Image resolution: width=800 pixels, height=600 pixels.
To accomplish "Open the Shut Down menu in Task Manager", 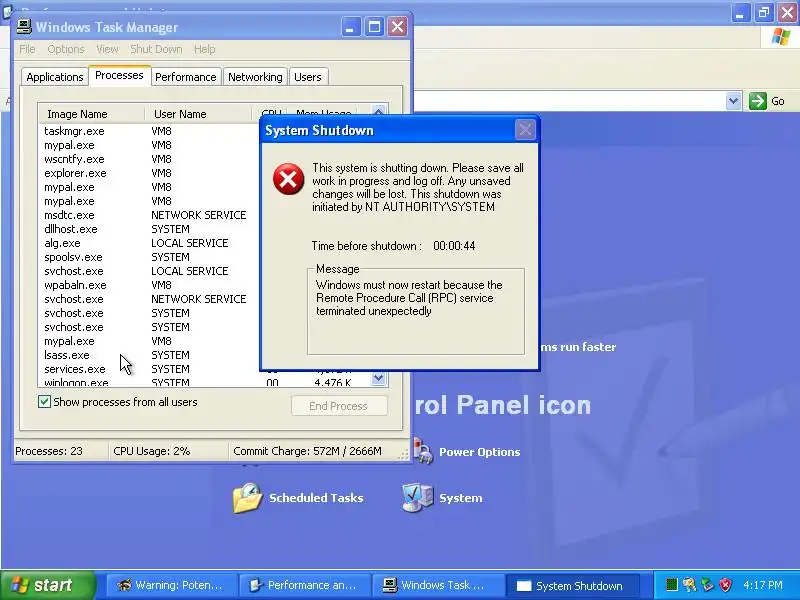I will point(156,49).
